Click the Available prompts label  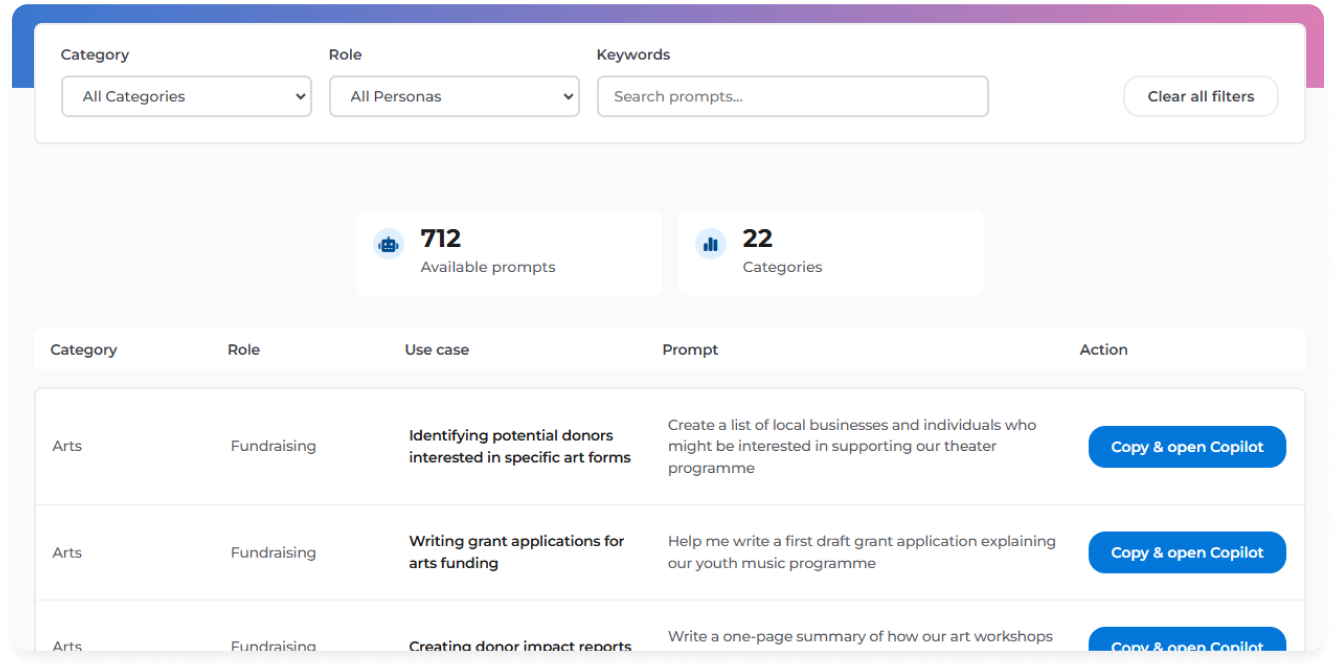(x=488, y=267)
